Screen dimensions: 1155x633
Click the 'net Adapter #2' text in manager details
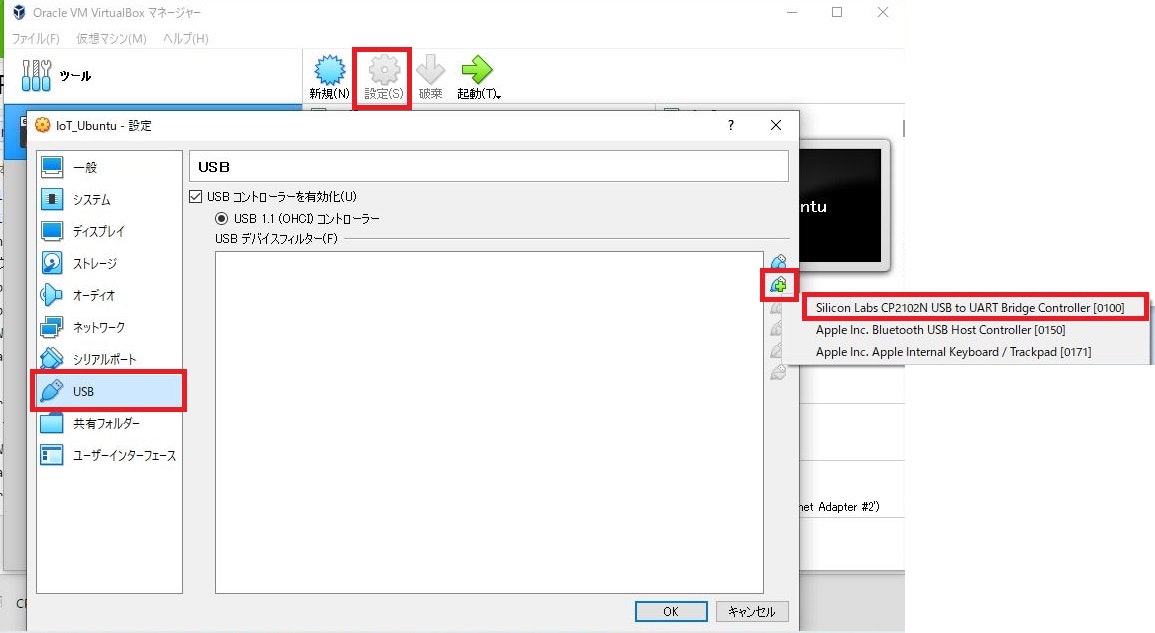pyautogui.click(x=840, y=507)
